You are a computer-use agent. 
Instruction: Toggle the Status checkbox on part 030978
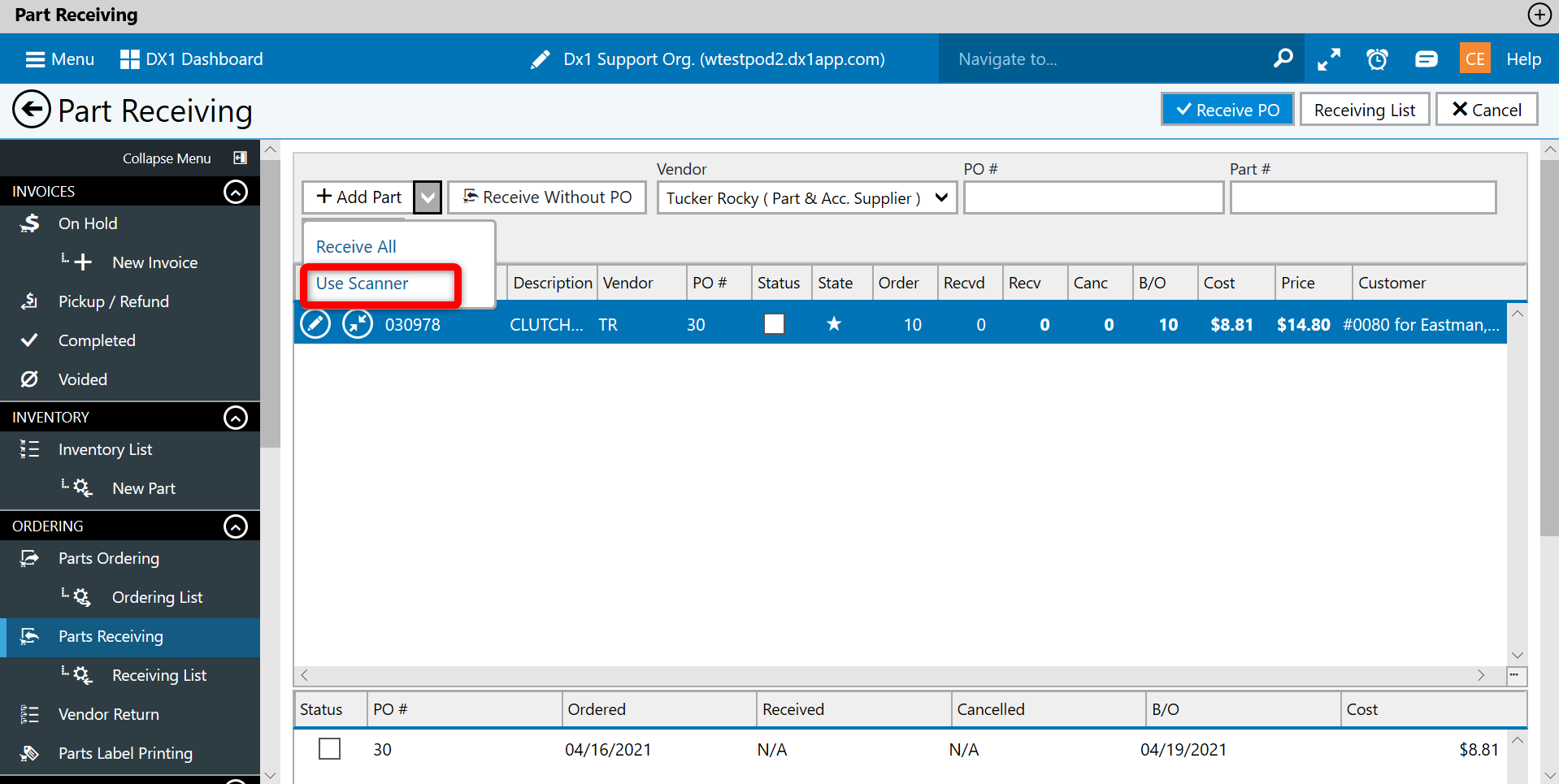click(x=774, y=324)
